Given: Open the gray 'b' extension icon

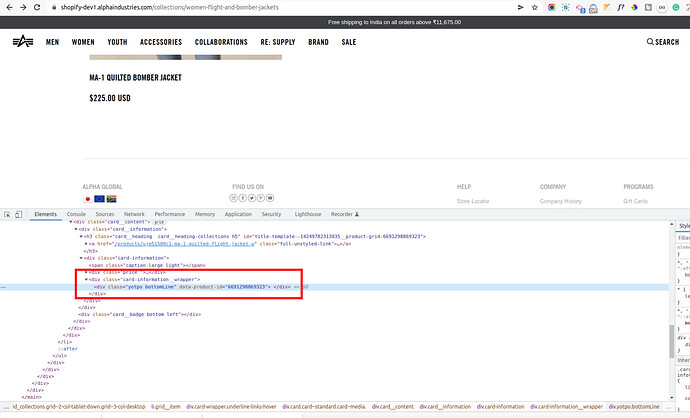Looking at the screenshot, I should click(x=648, y=7).
